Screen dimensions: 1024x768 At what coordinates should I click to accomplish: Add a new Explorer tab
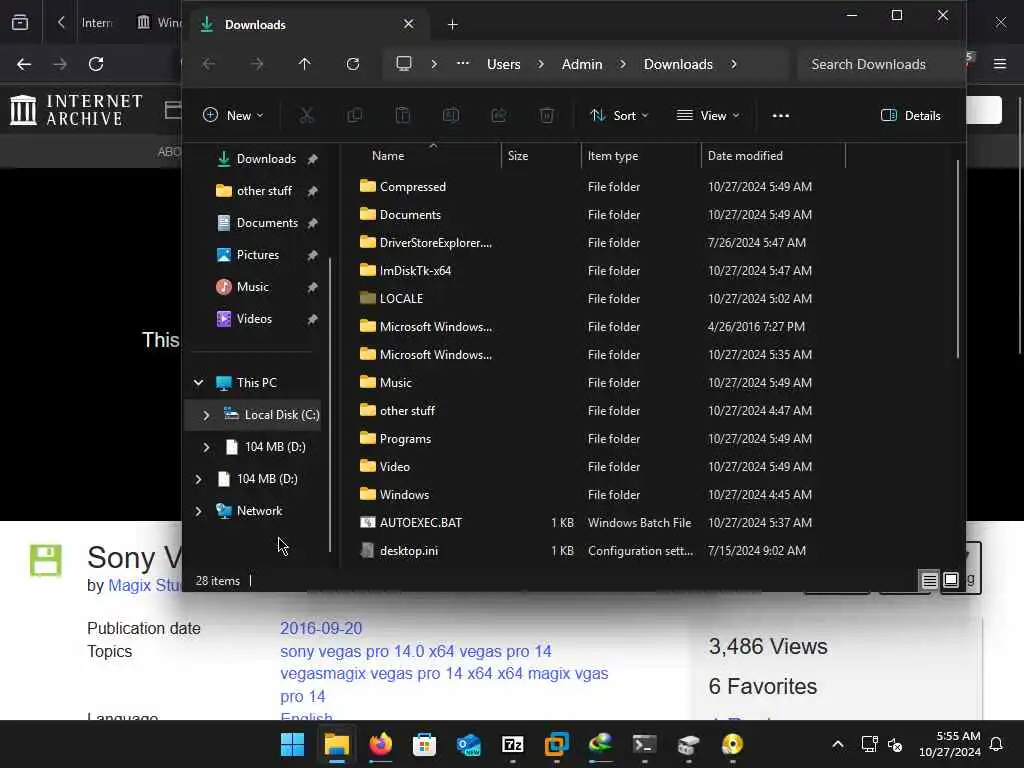452,25
